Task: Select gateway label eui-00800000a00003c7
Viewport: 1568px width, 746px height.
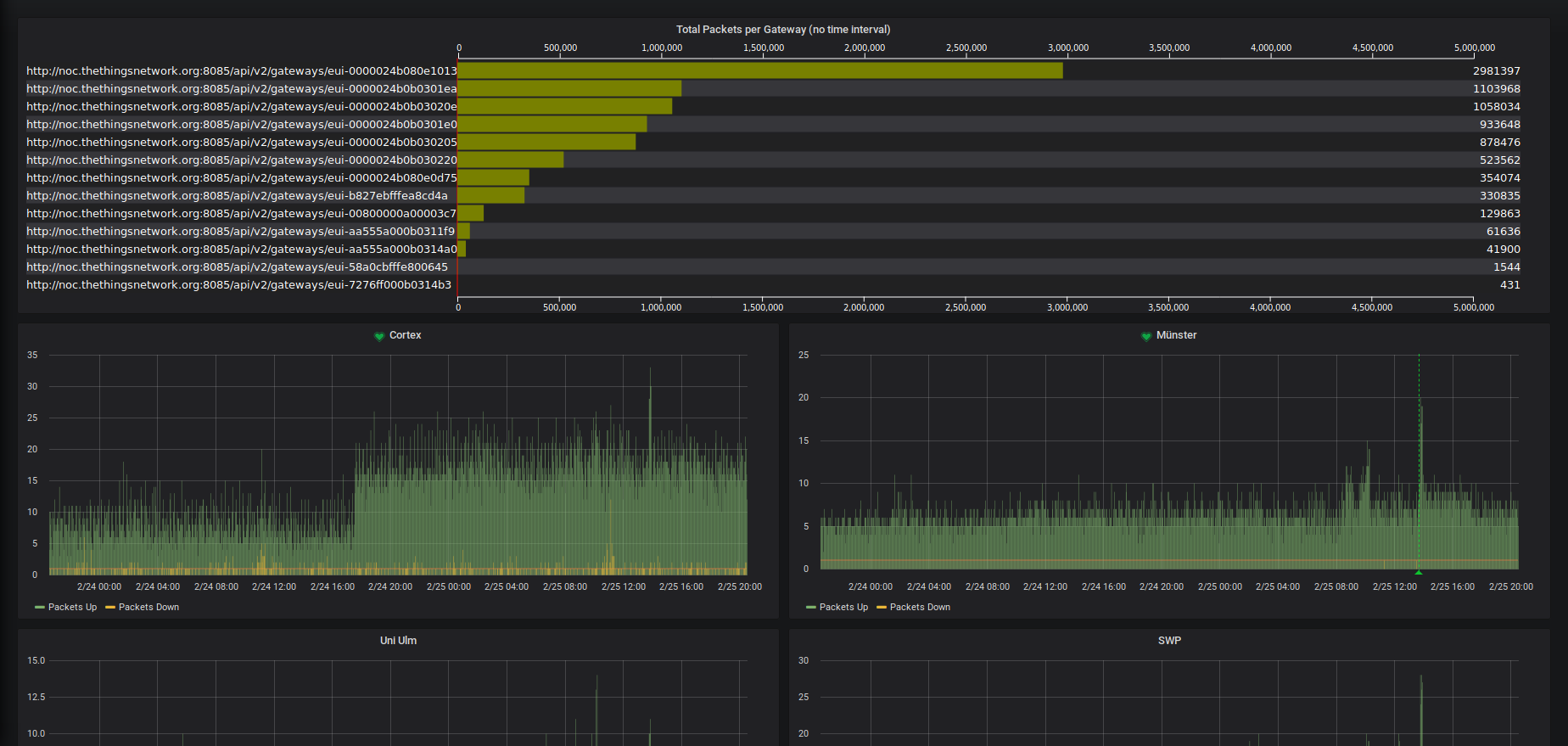Action: pyautogui.click(x=241, y=214)
